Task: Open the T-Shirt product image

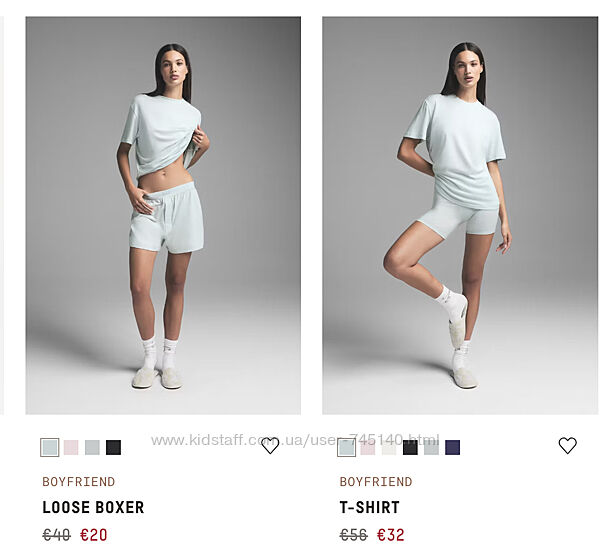Action: [460, 215]
